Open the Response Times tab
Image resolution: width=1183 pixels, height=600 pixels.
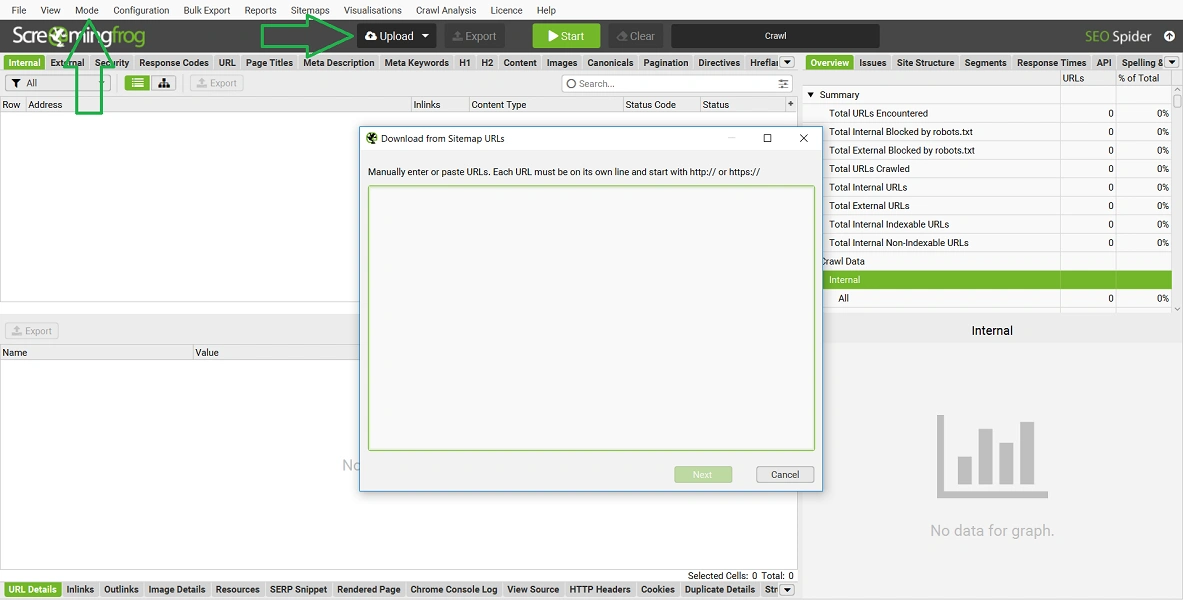tap(1052, 63)
